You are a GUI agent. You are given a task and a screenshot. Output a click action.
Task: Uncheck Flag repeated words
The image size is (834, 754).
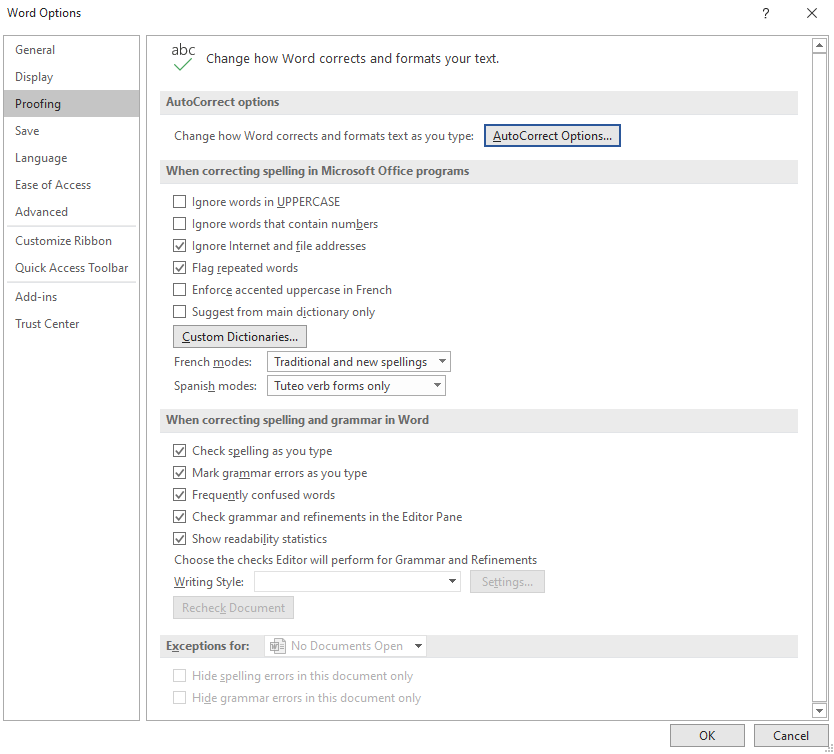180,267
